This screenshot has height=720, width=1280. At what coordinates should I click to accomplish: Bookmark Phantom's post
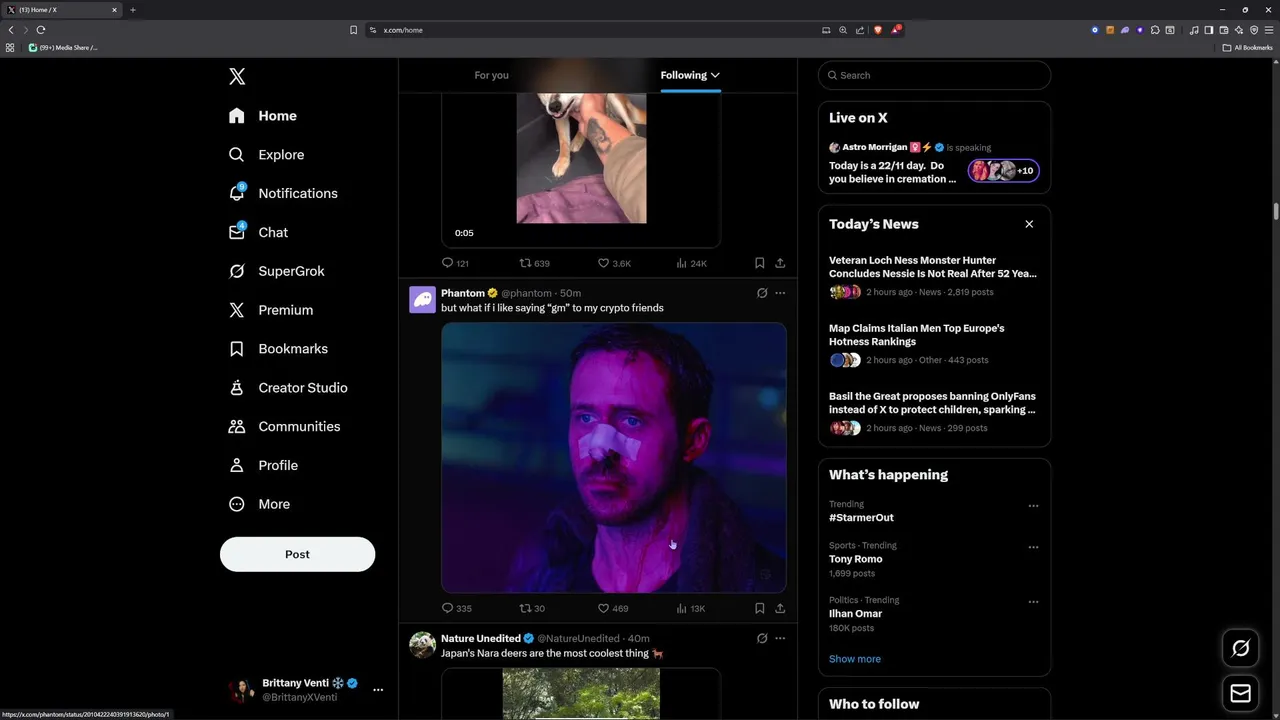point(760,608)
